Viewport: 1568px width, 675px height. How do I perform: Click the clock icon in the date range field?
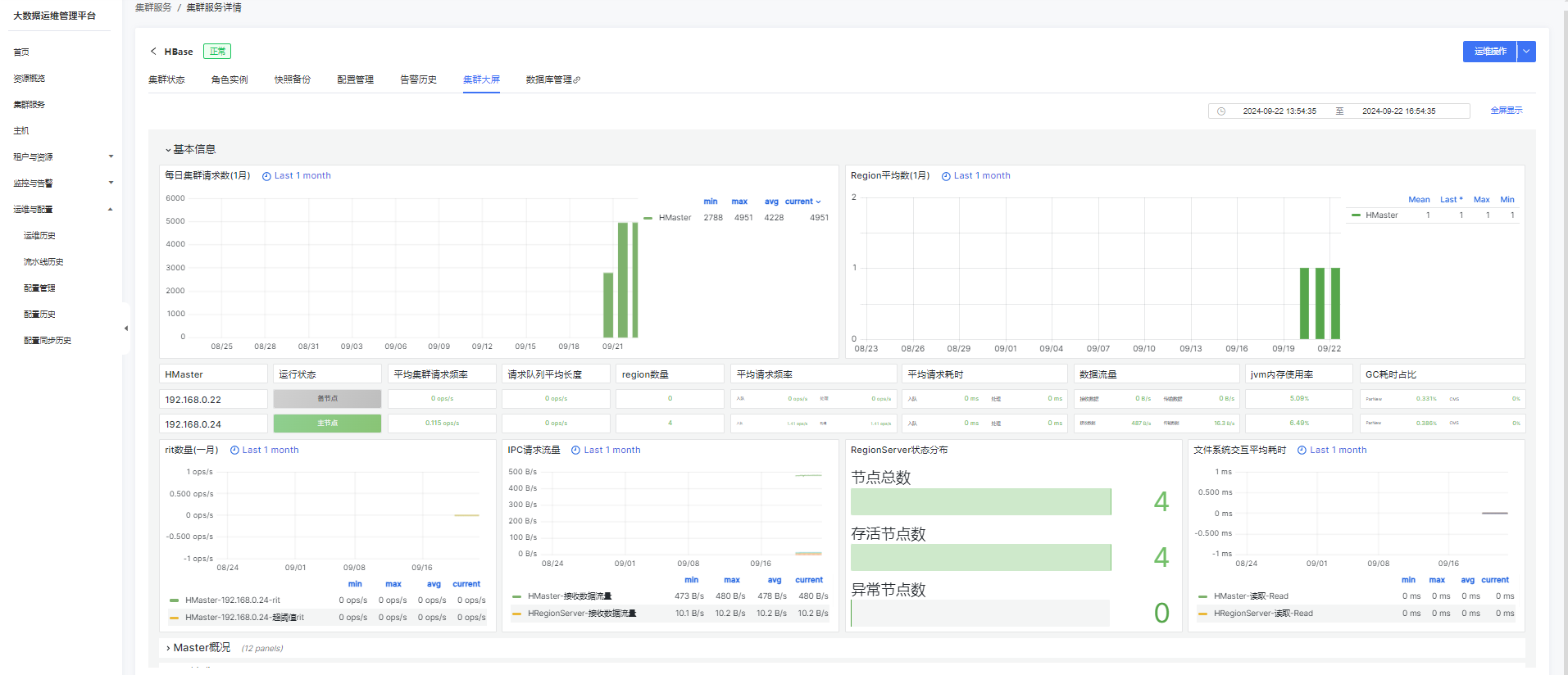[x=1221, y=111]
